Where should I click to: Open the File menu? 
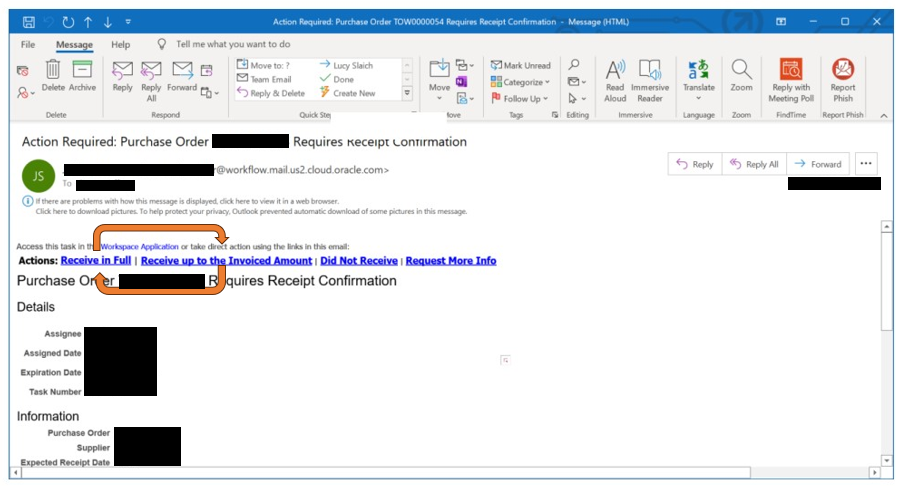(28, 44)
